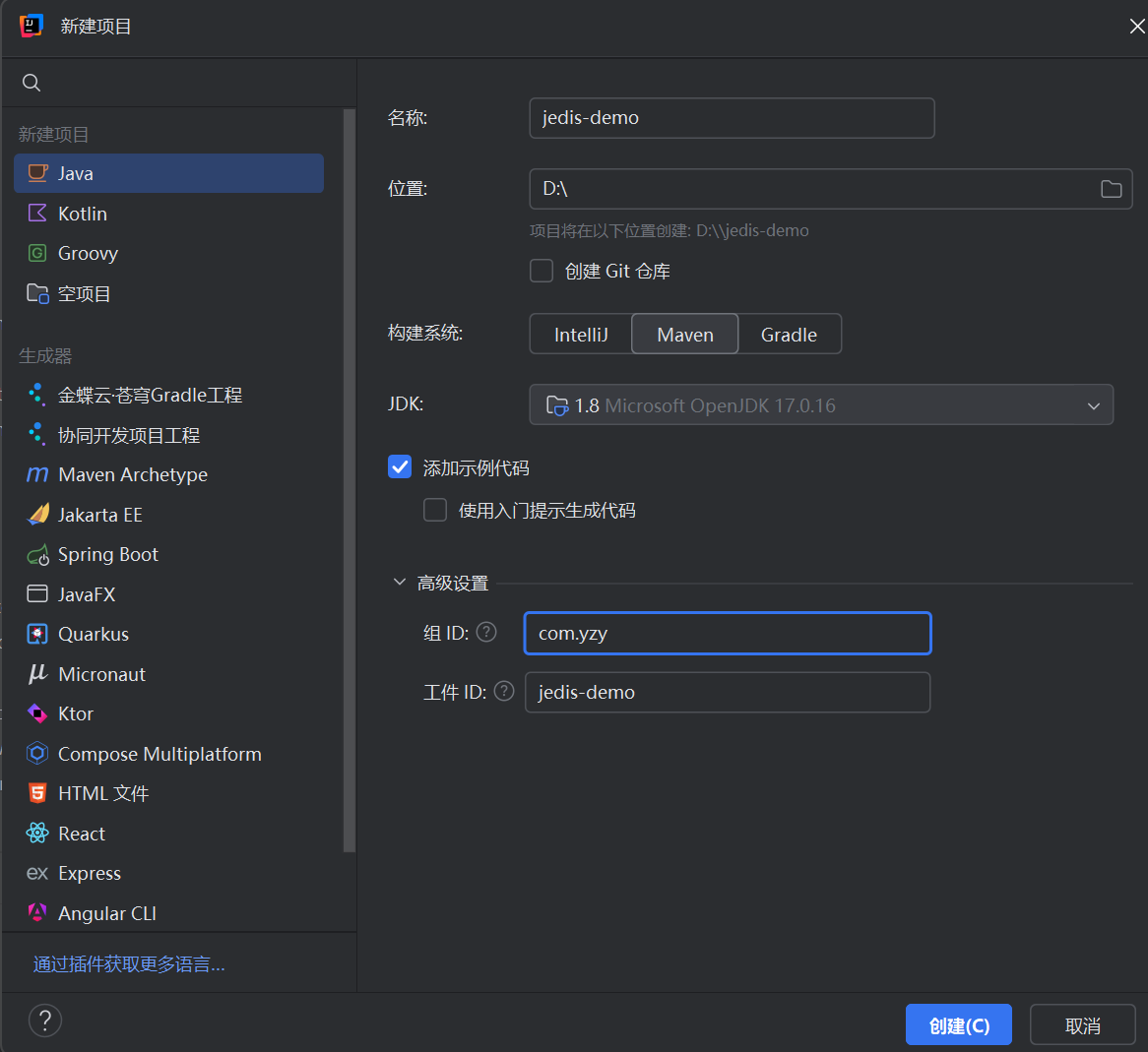
Task: Click the search magnifier icon
Action: point(31,83)
